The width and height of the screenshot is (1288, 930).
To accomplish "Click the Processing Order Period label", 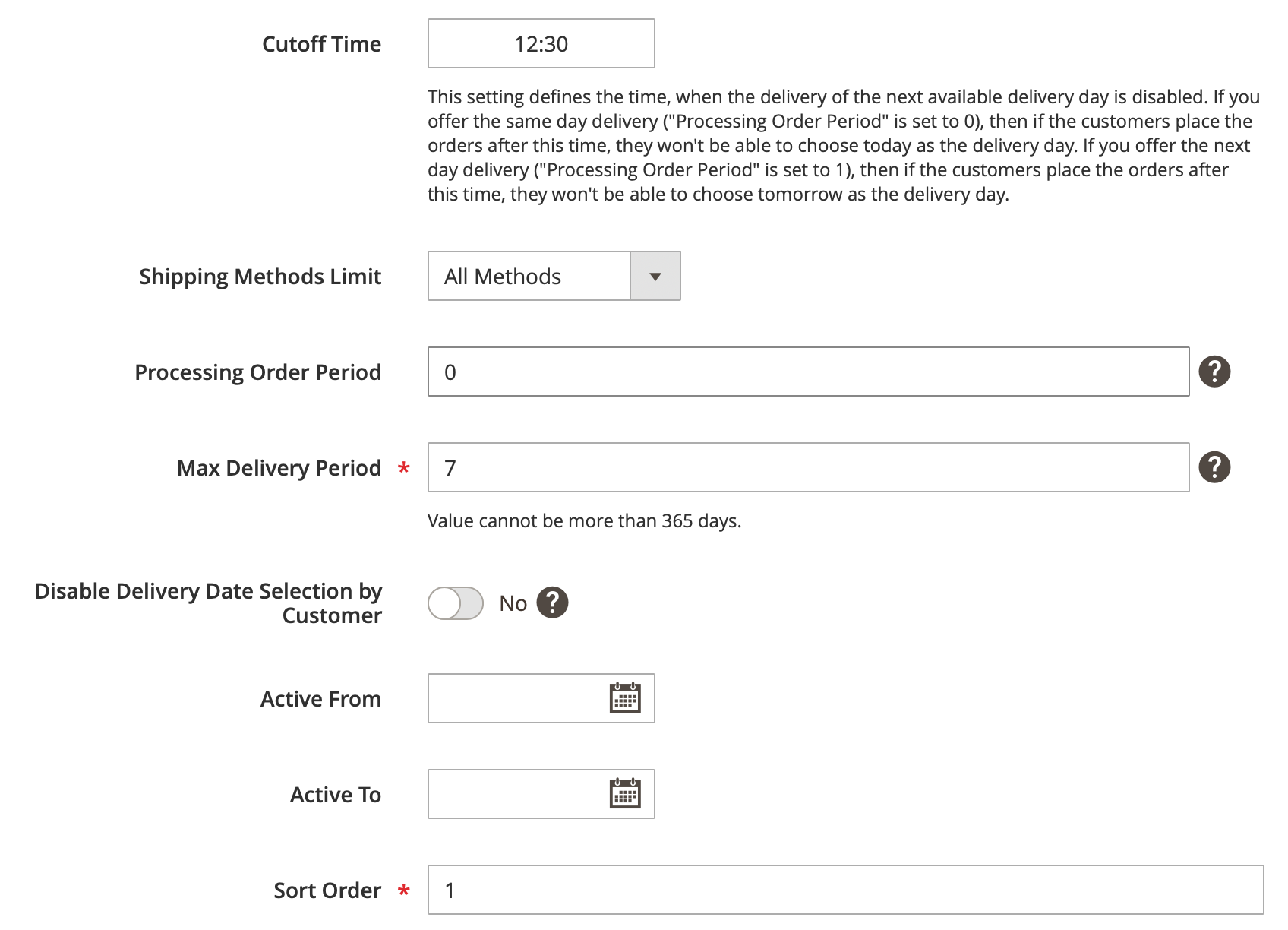I will click(258, 372).
